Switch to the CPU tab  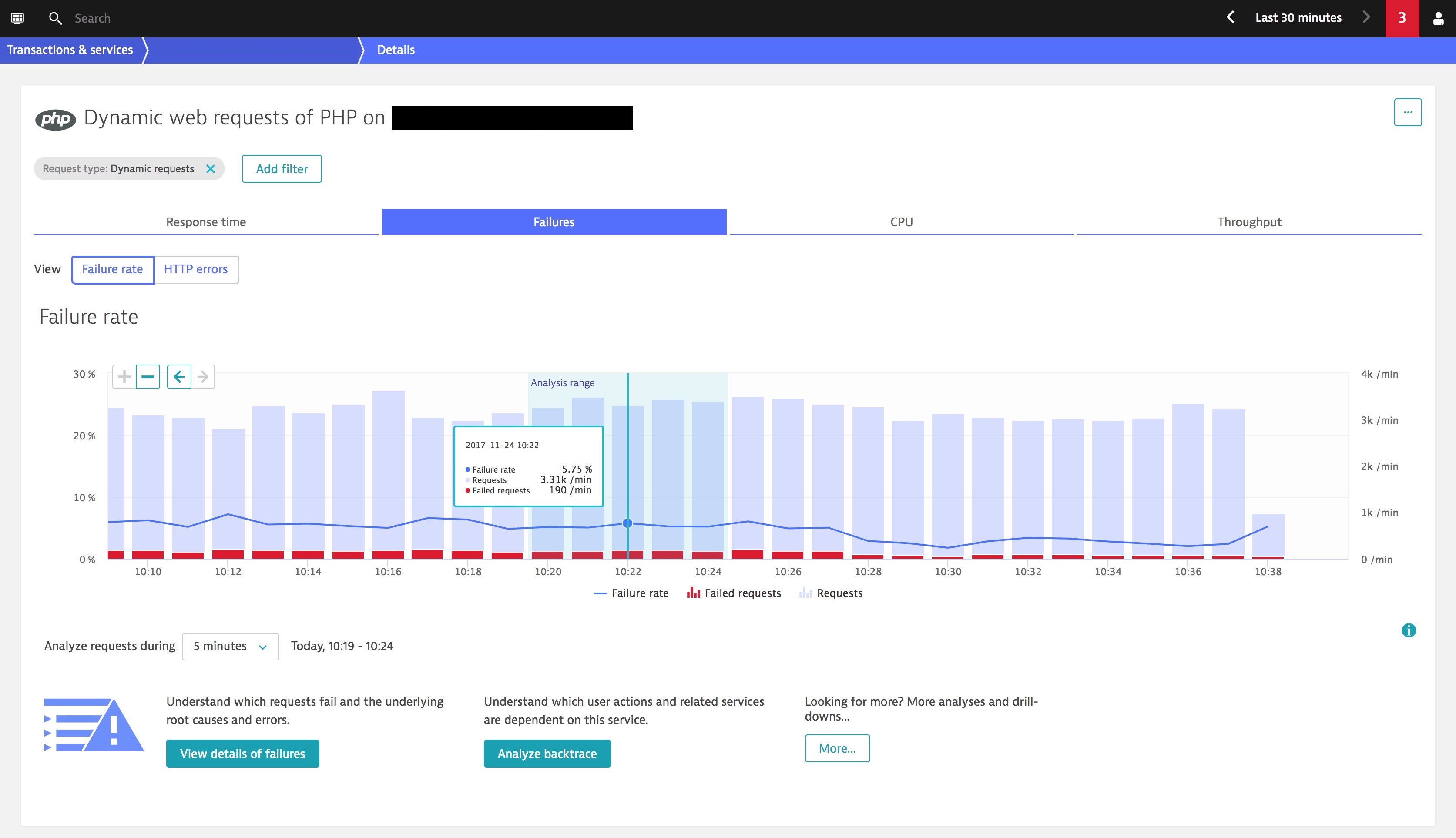(902, 222)
